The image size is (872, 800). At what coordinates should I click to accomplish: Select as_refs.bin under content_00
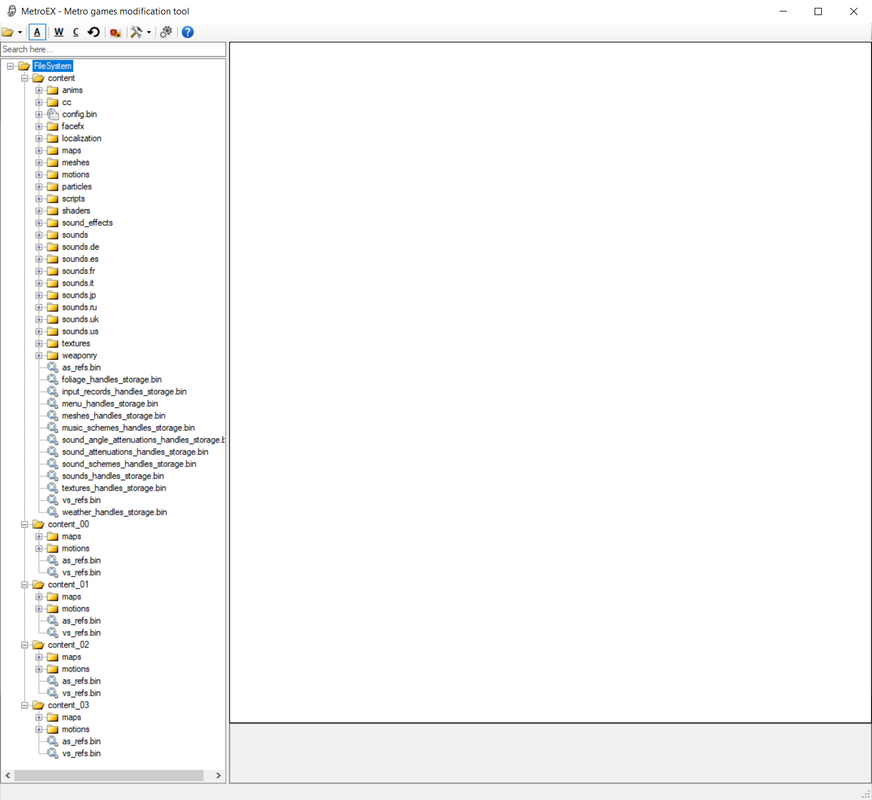81,560
